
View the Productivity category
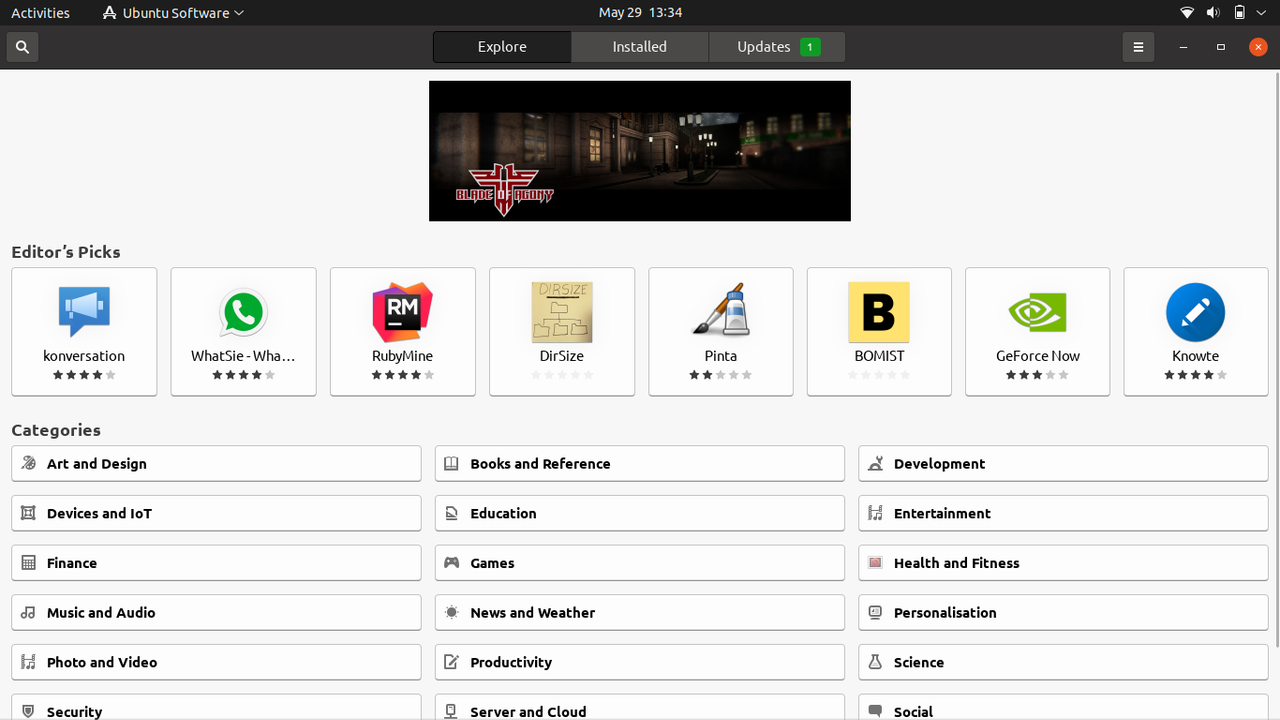click(640, 662)
